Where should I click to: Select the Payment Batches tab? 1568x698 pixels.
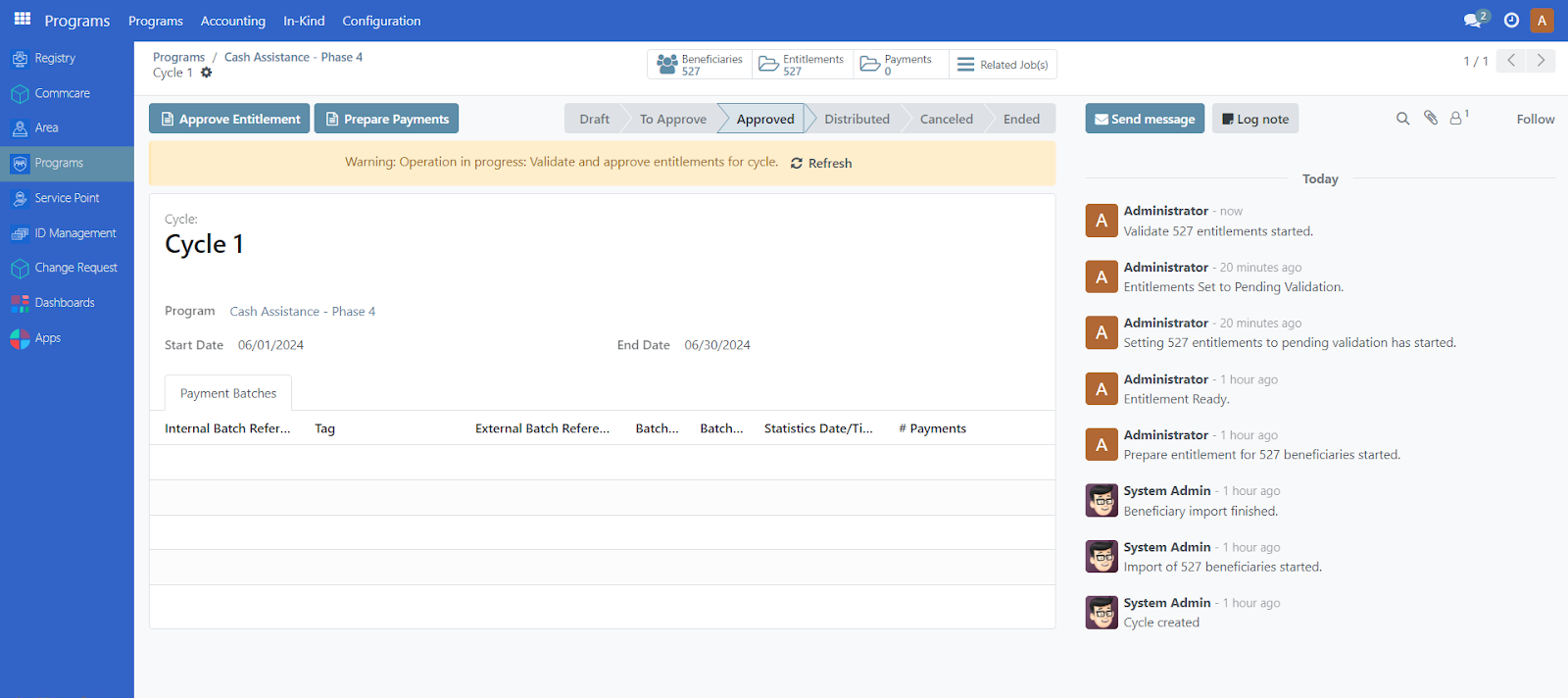click(x=228, y=393)
